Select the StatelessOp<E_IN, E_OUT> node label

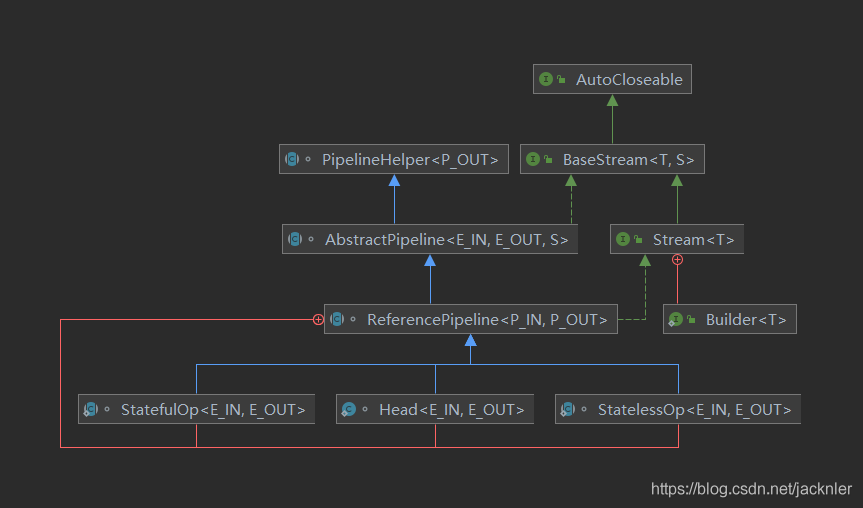(694, 410)
